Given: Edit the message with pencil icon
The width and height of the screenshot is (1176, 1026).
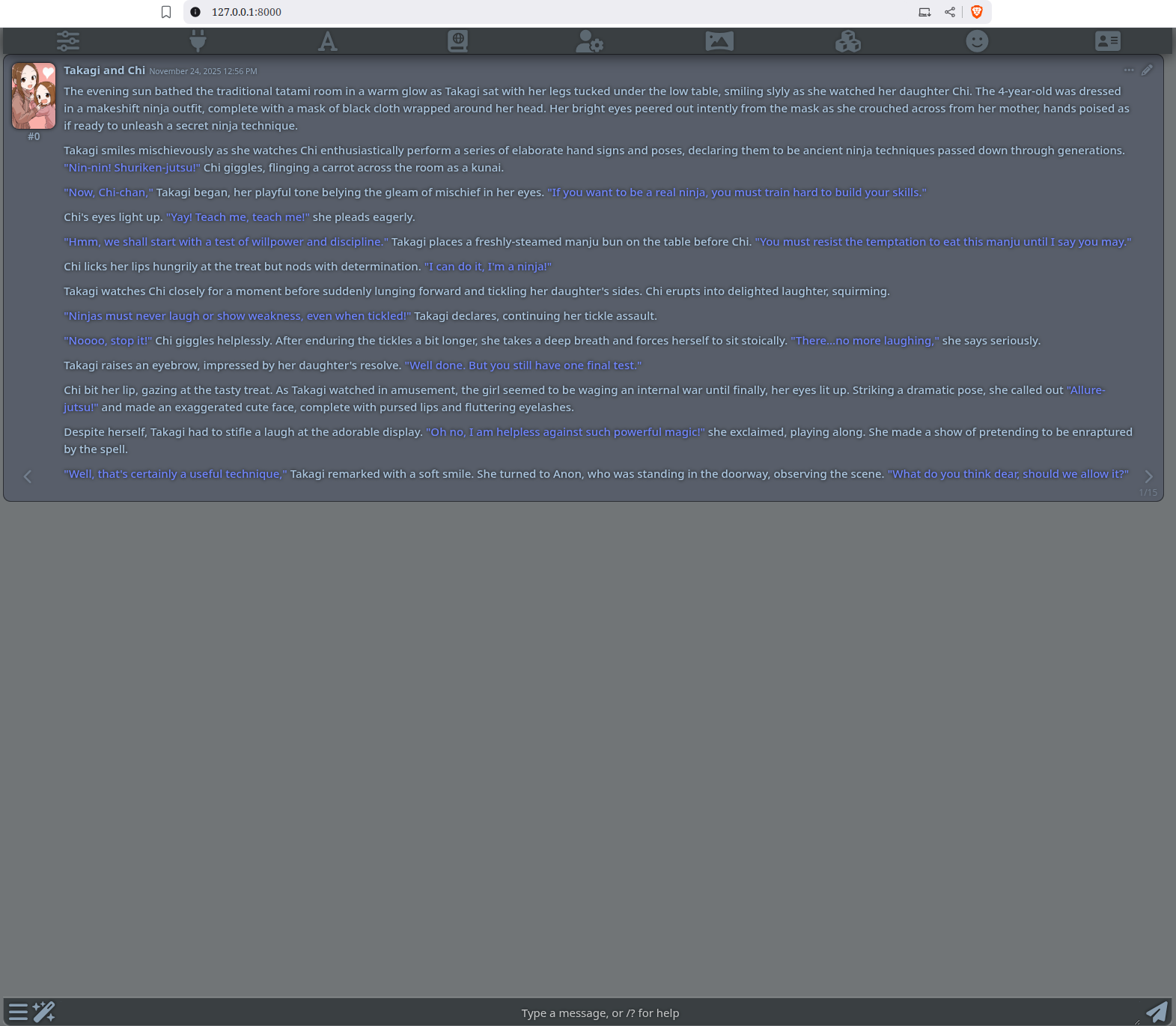Looking at the screenshot, I should pos(1147,70).
